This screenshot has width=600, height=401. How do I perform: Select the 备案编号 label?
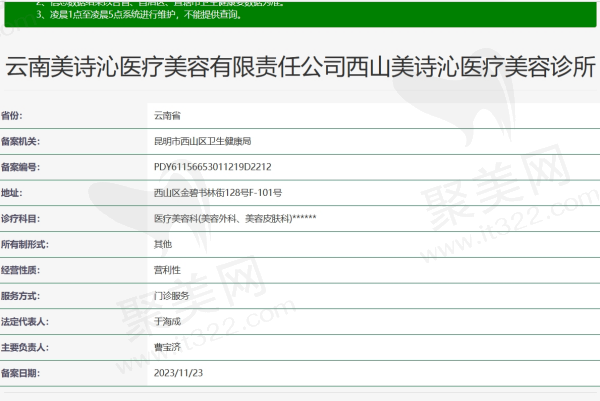tap(20, 167)
